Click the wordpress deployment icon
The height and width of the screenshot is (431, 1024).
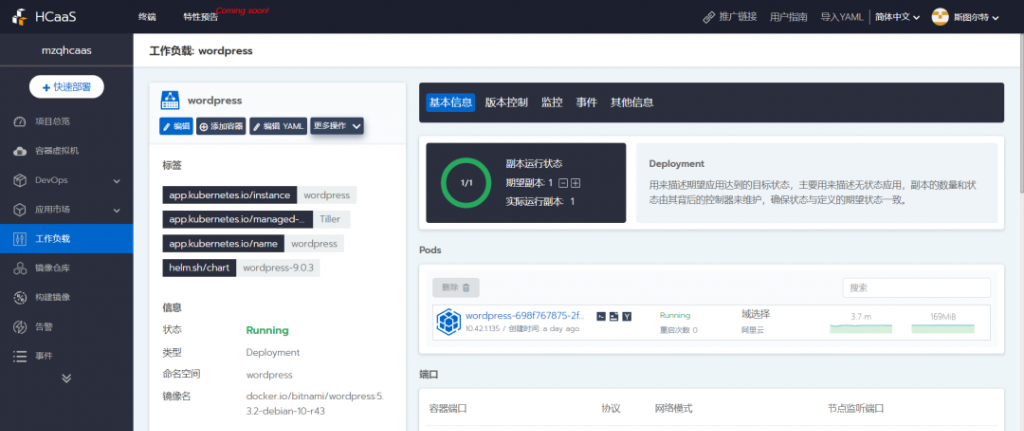pos(170,101)
